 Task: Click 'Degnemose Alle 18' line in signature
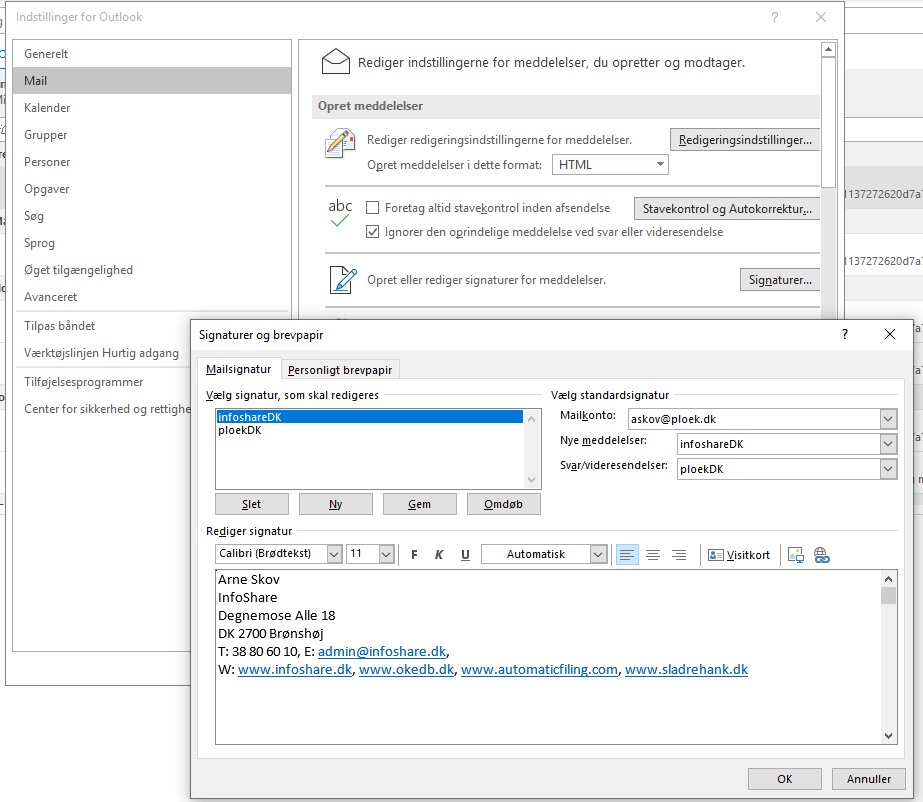[x=277, y=615]
